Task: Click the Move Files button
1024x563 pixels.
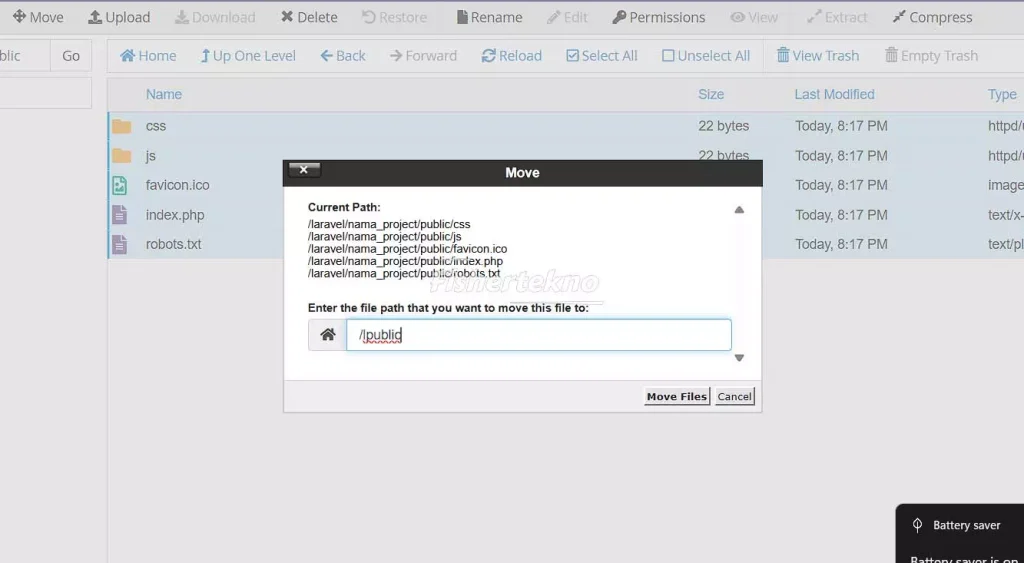Action: click(676, 397)
